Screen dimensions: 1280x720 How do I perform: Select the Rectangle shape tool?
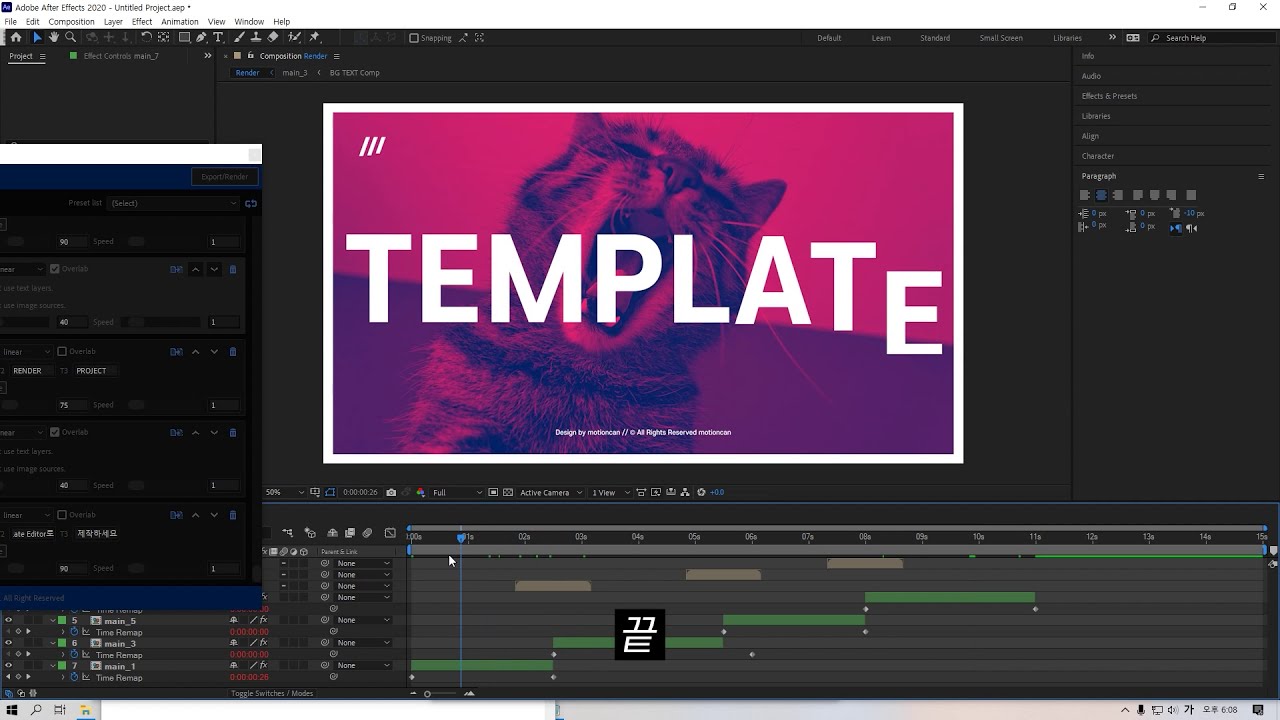184,38
